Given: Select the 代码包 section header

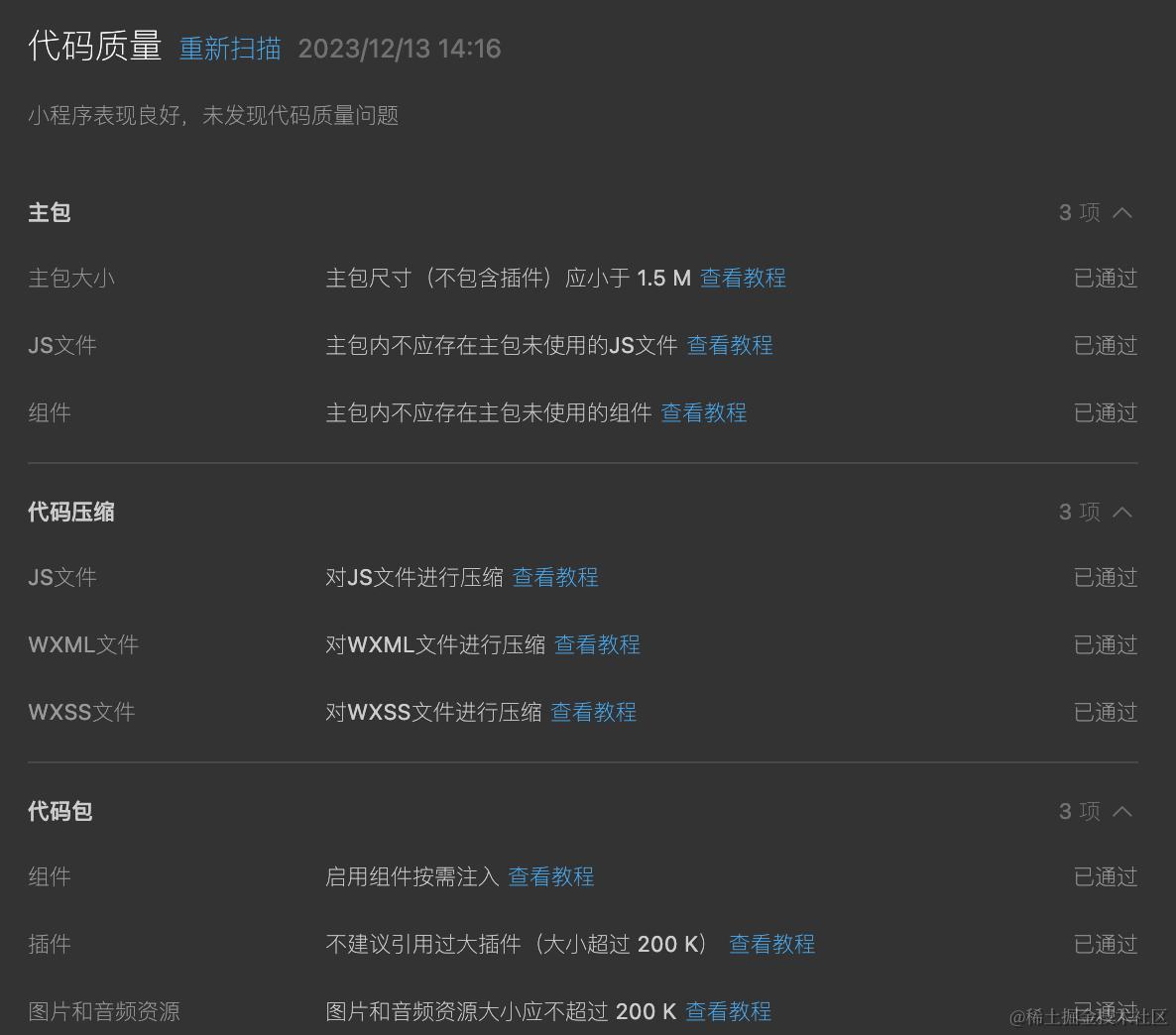Looking at the screenshot, I should 59,811.
